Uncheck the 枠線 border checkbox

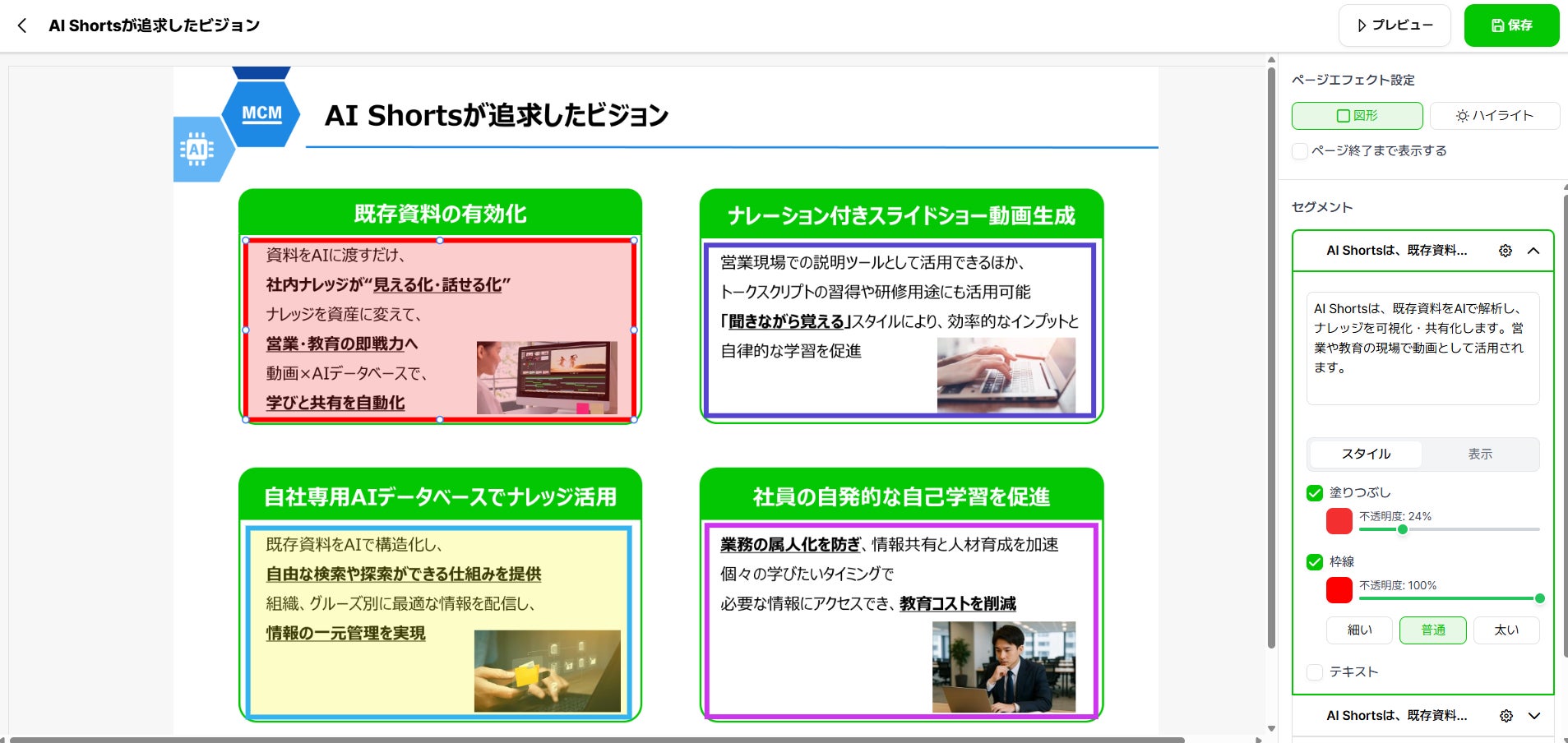1315,562
